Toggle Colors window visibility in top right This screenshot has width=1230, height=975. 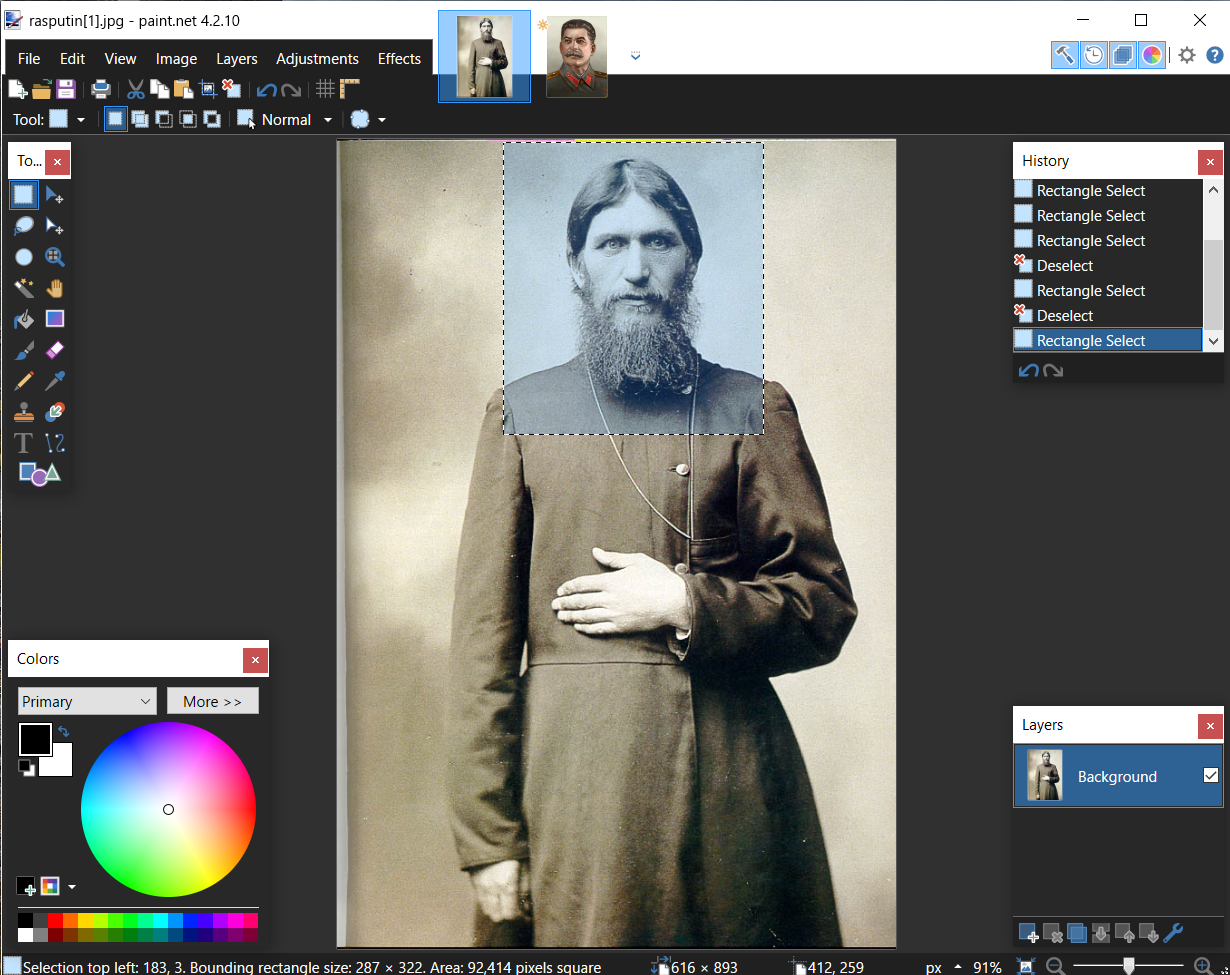(x=1152, y=55)
